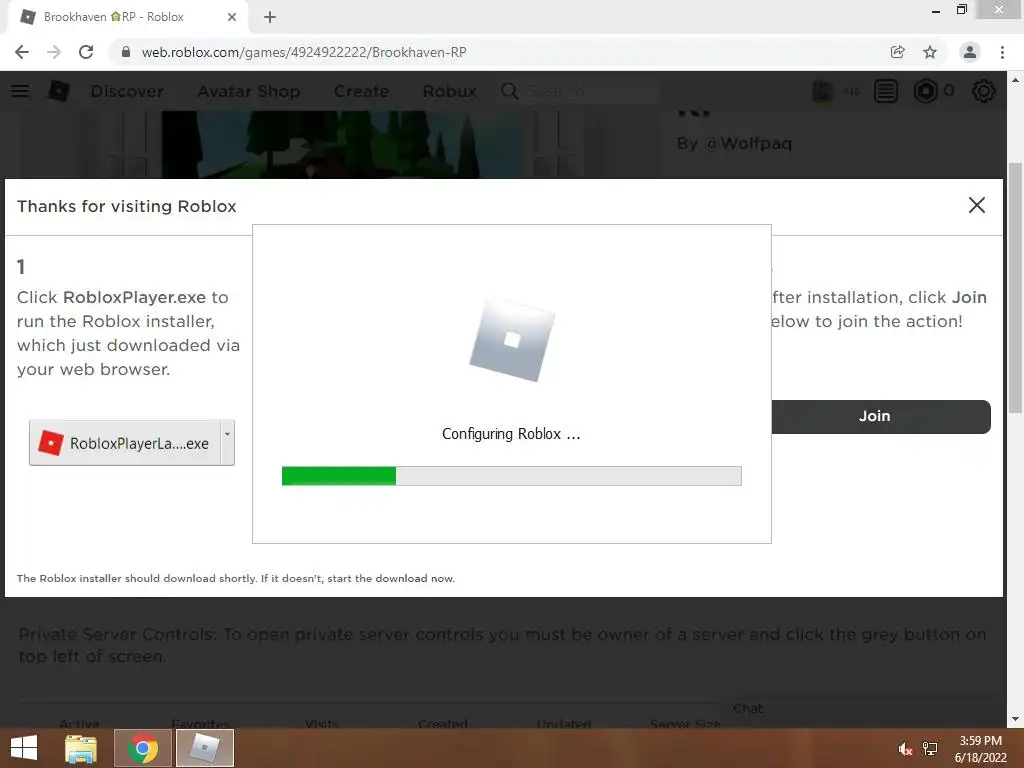Open the Robux page

click(449, 91)
